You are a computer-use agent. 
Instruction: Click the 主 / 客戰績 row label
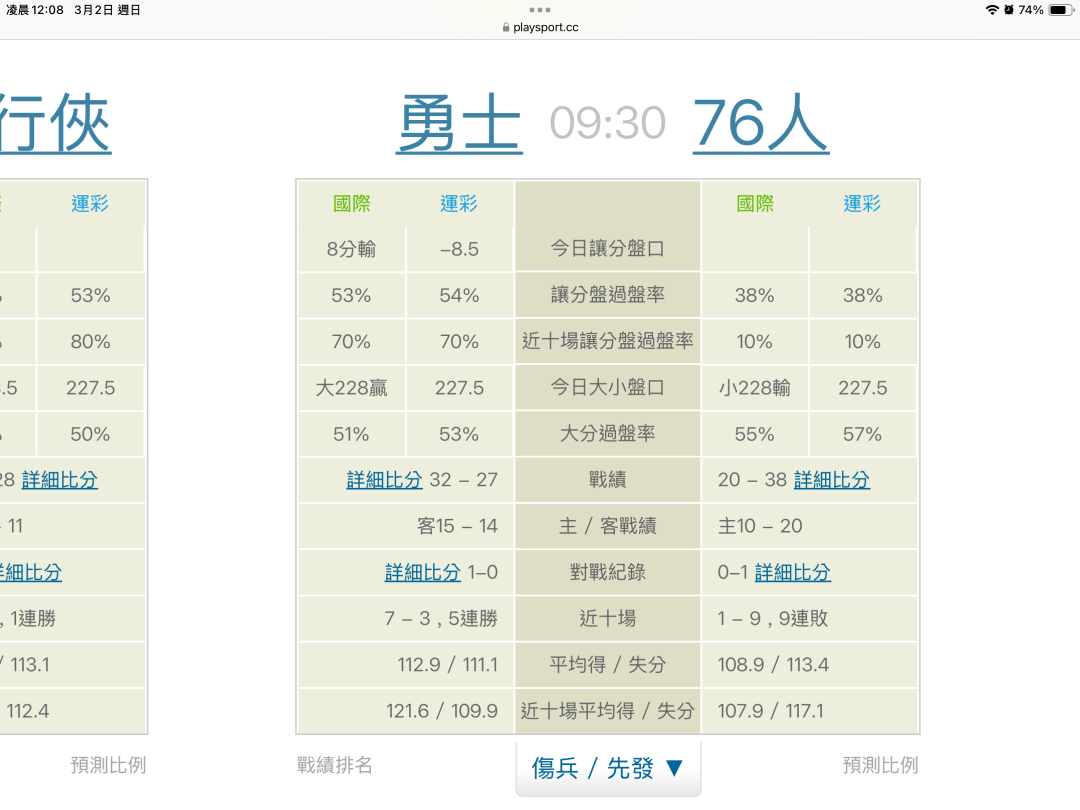608,526
